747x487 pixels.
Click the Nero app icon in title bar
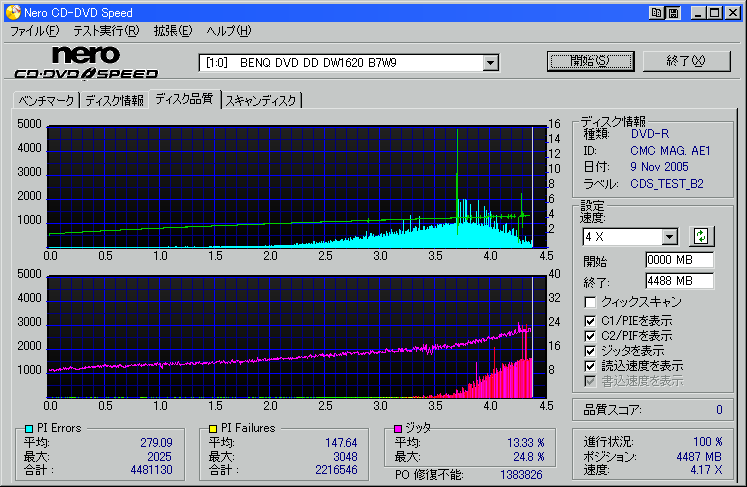(12, 12)
